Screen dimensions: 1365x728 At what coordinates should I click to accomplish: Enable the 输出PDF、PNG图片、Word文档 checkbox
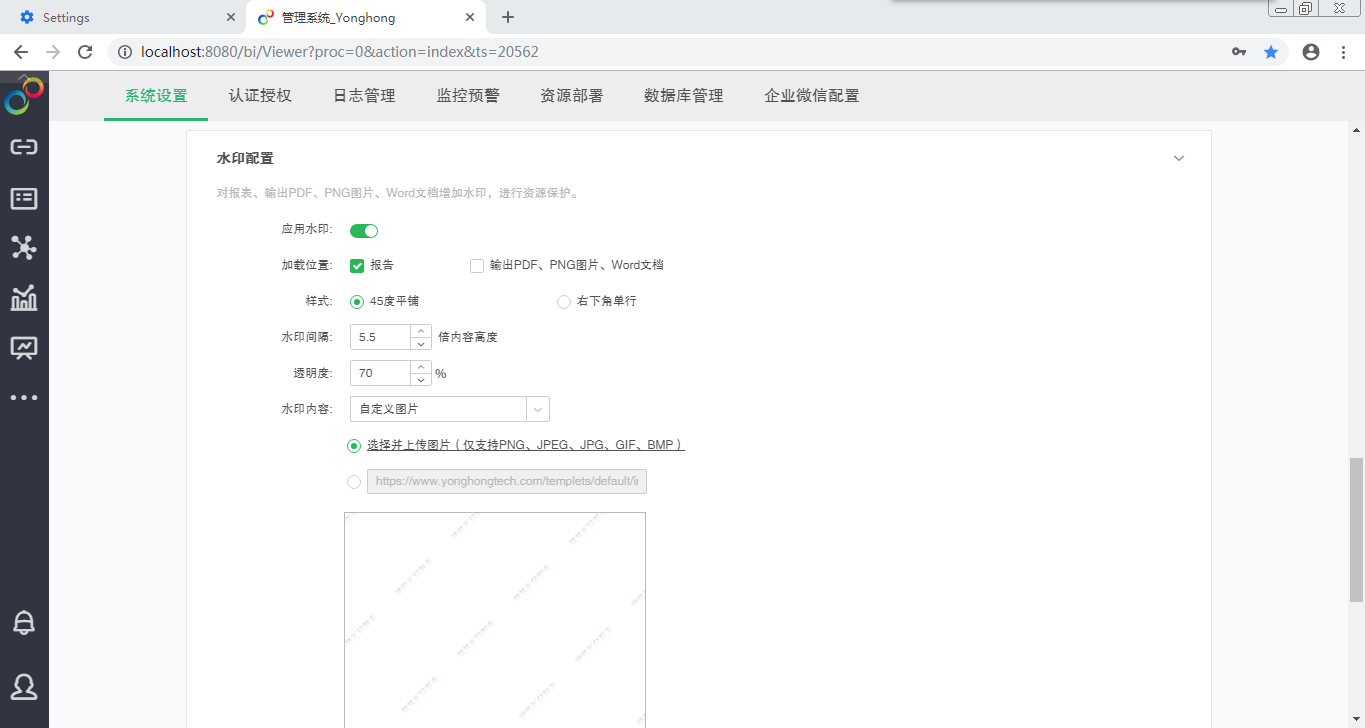tap(477, 266)
